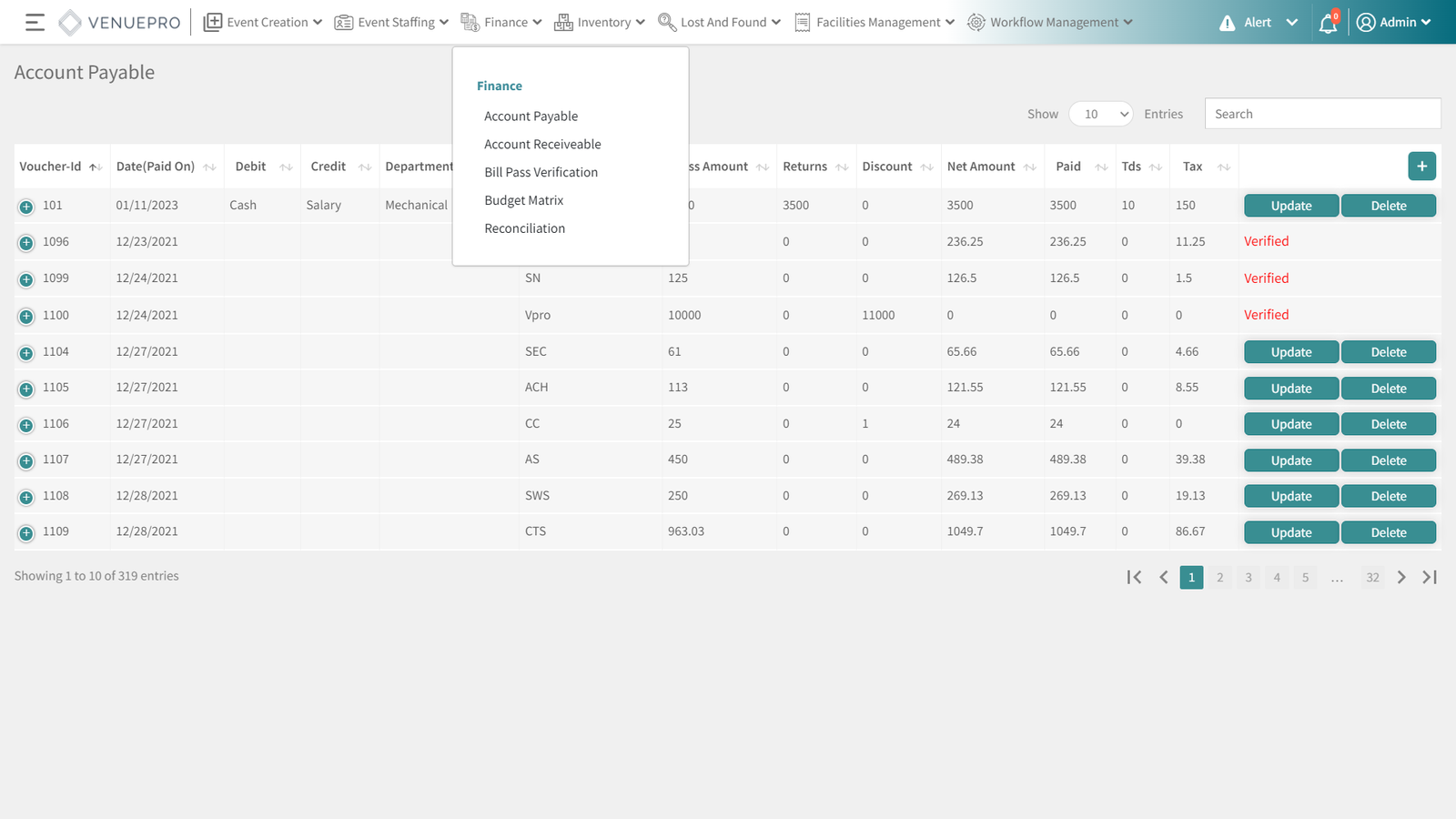Go to the next page arrow
Viewport: 1456px width, 819px height.
point(1401,577)
